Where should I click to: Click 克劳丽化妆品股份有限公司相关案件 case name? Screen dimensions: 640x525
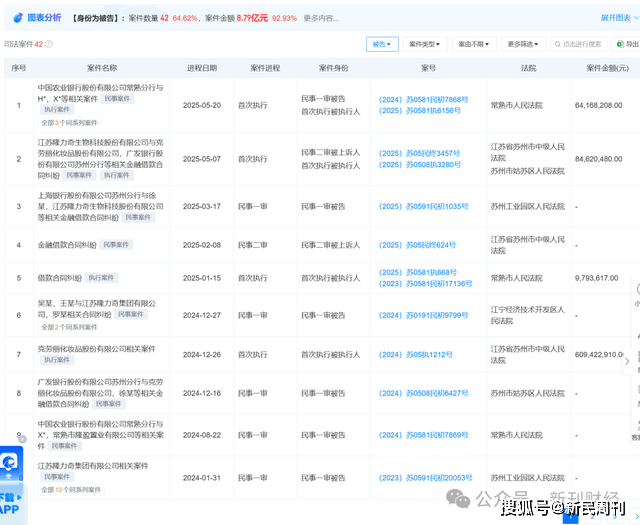(x=97, y=349)
